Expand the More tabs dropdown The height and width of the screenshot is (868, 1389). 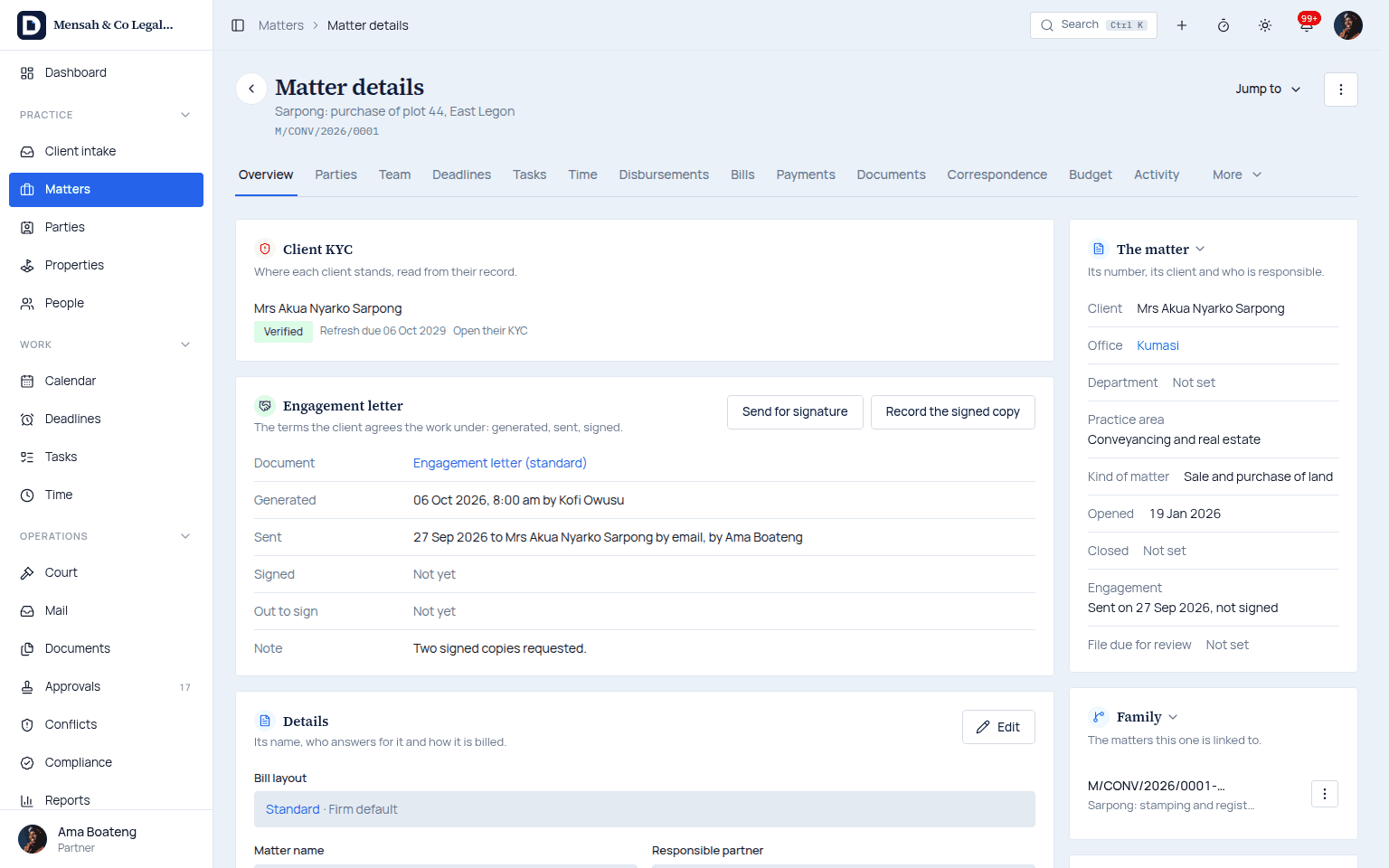tap(1237, 175)
